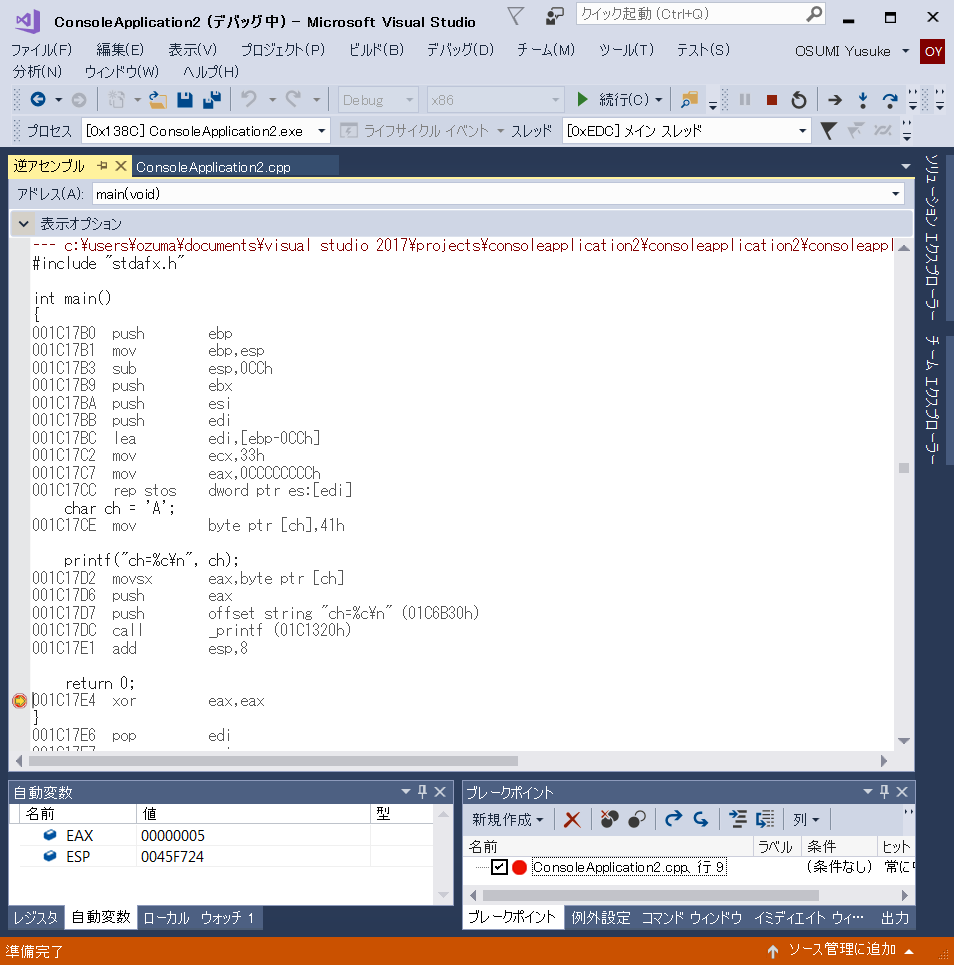Click the OY user avatar badge
Viewport: 954px width, 965px height.
[932, 52]
